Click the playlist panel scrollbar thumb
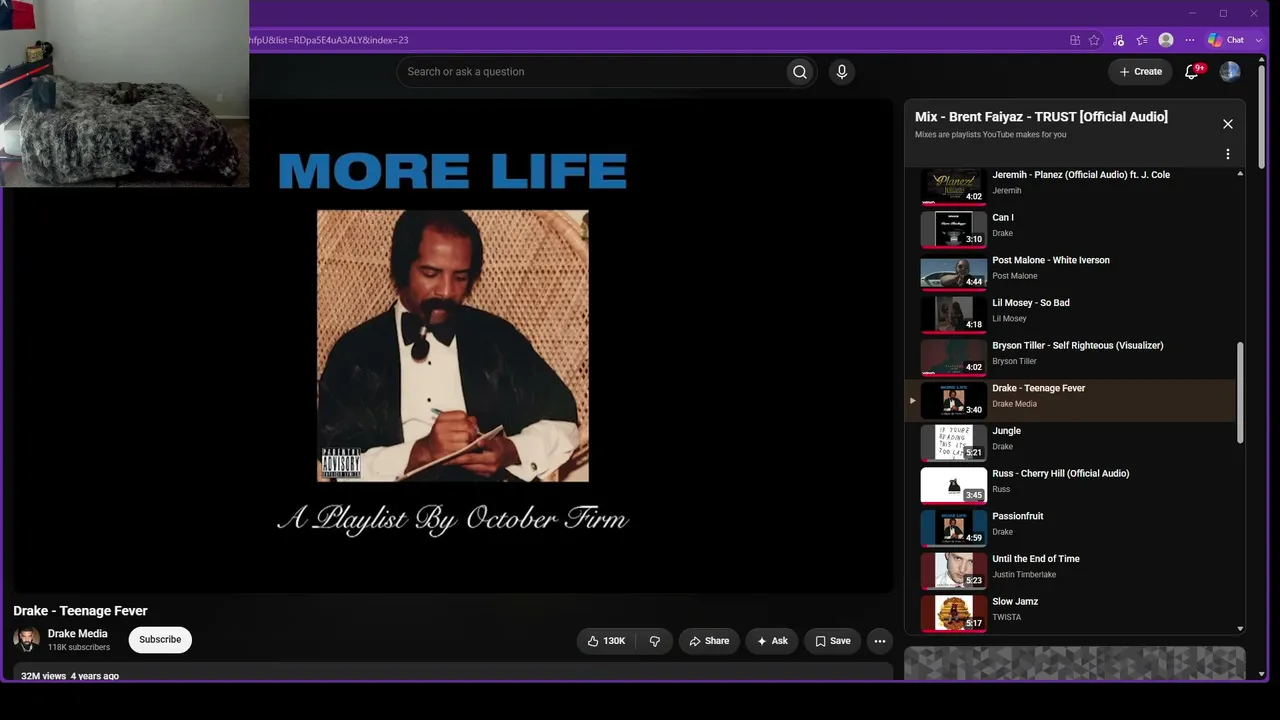1280x720 pixels. (1240, 393)
